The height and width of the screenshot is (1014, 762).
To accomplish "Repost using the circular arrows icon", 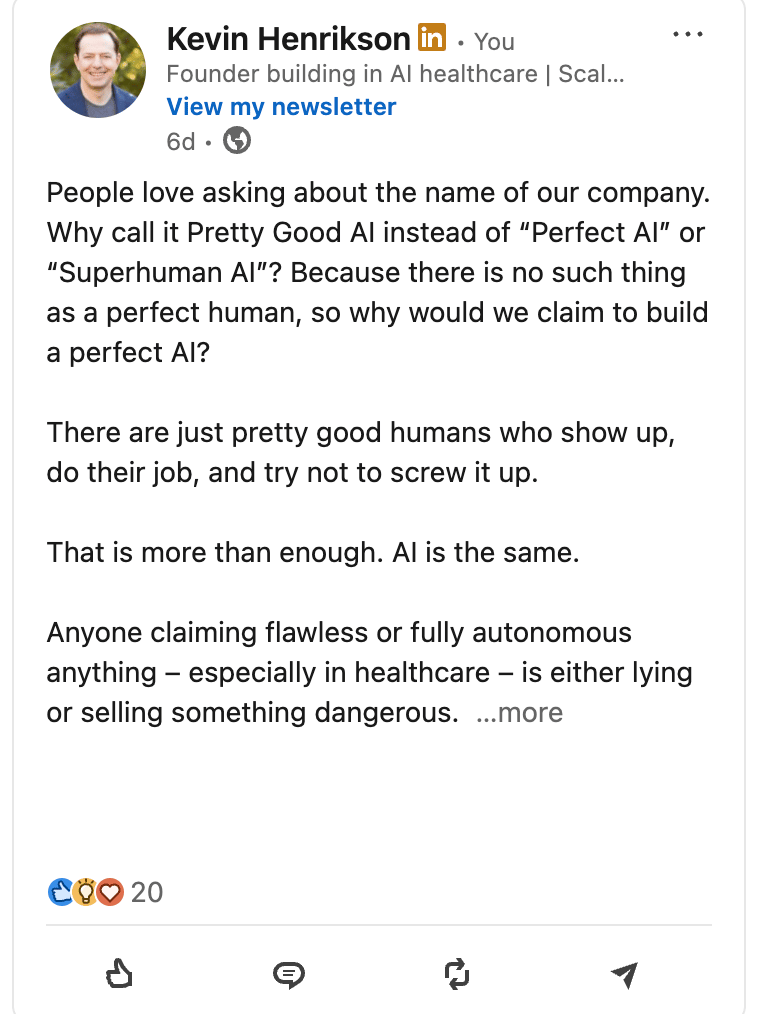I will click(457, 973).
